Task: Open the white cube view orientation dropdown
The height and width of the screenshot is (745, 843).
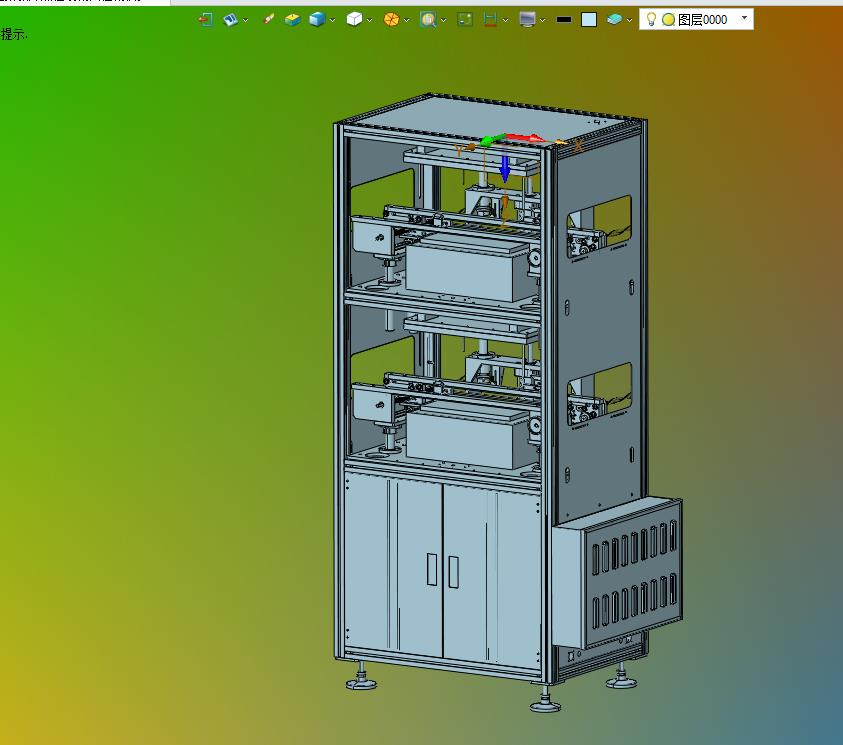Action: tap(370, 20)
